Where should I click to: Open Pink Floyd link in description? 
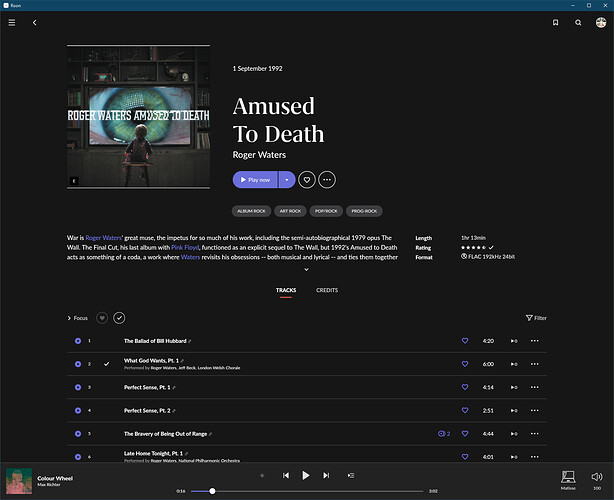click(x=185, y=247)
